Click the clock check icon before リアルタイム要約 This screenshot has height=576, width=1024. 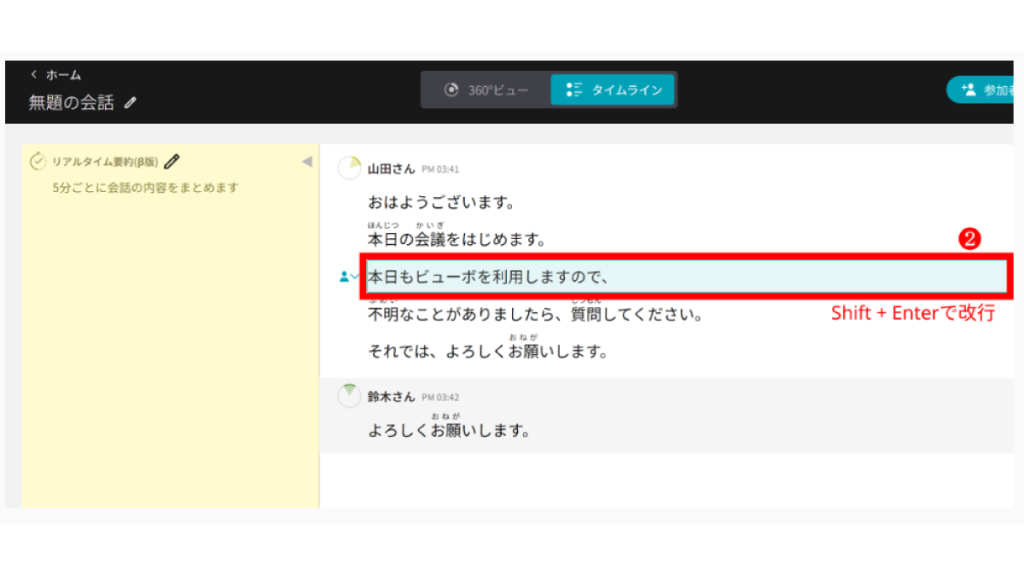[x=39, y=161]
